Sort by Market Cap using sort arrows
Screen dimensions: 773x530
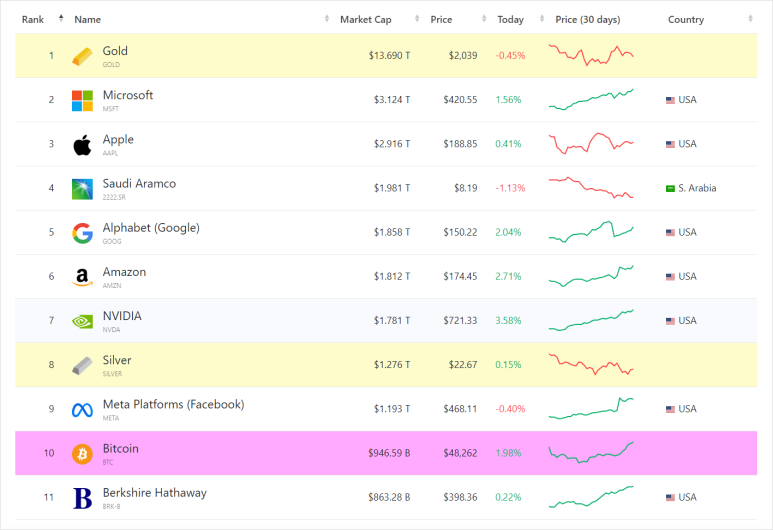tap(417, 18)
